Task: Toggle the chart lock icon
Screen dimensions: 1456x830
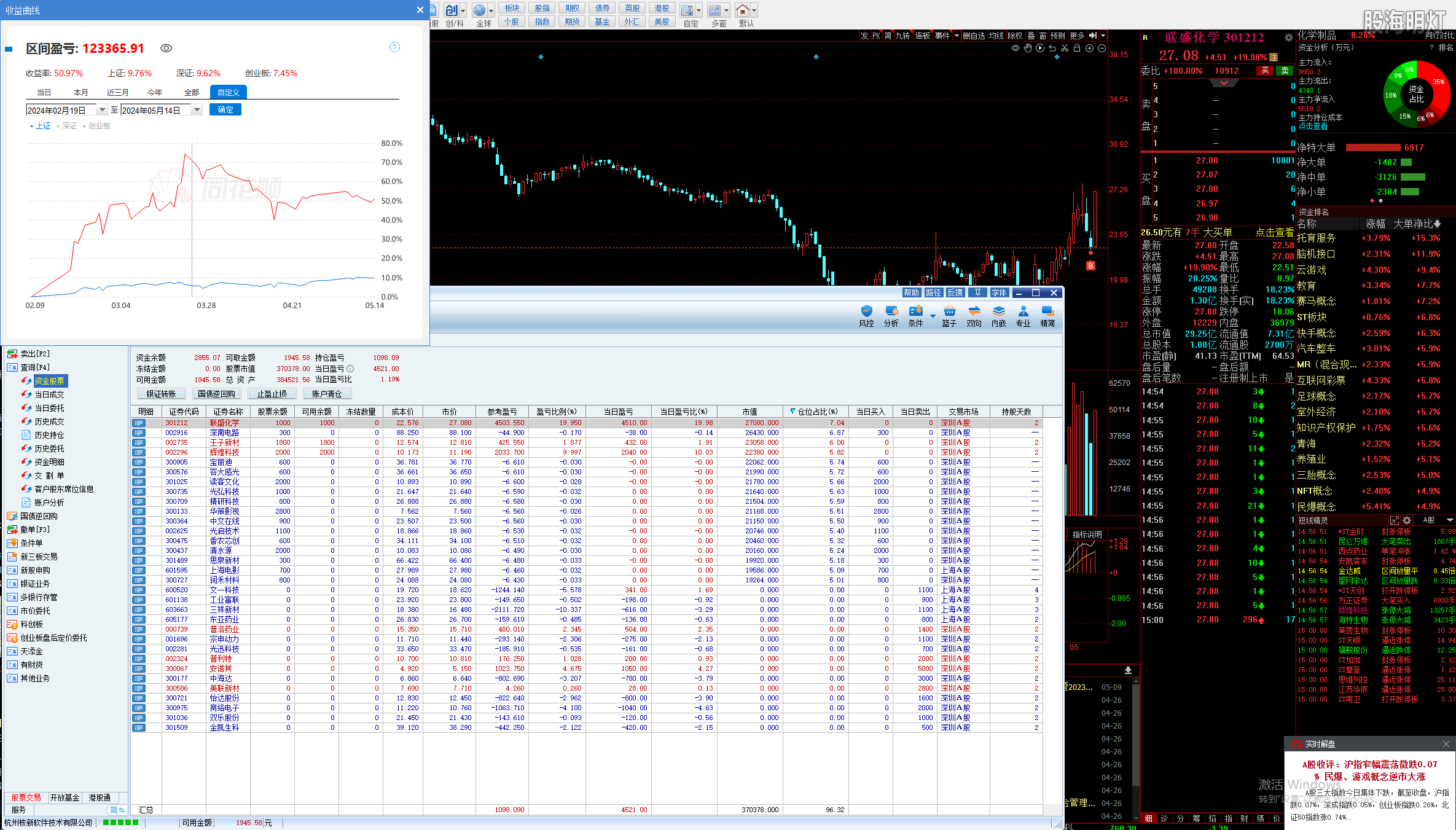Action: [x=1077, y=49]
